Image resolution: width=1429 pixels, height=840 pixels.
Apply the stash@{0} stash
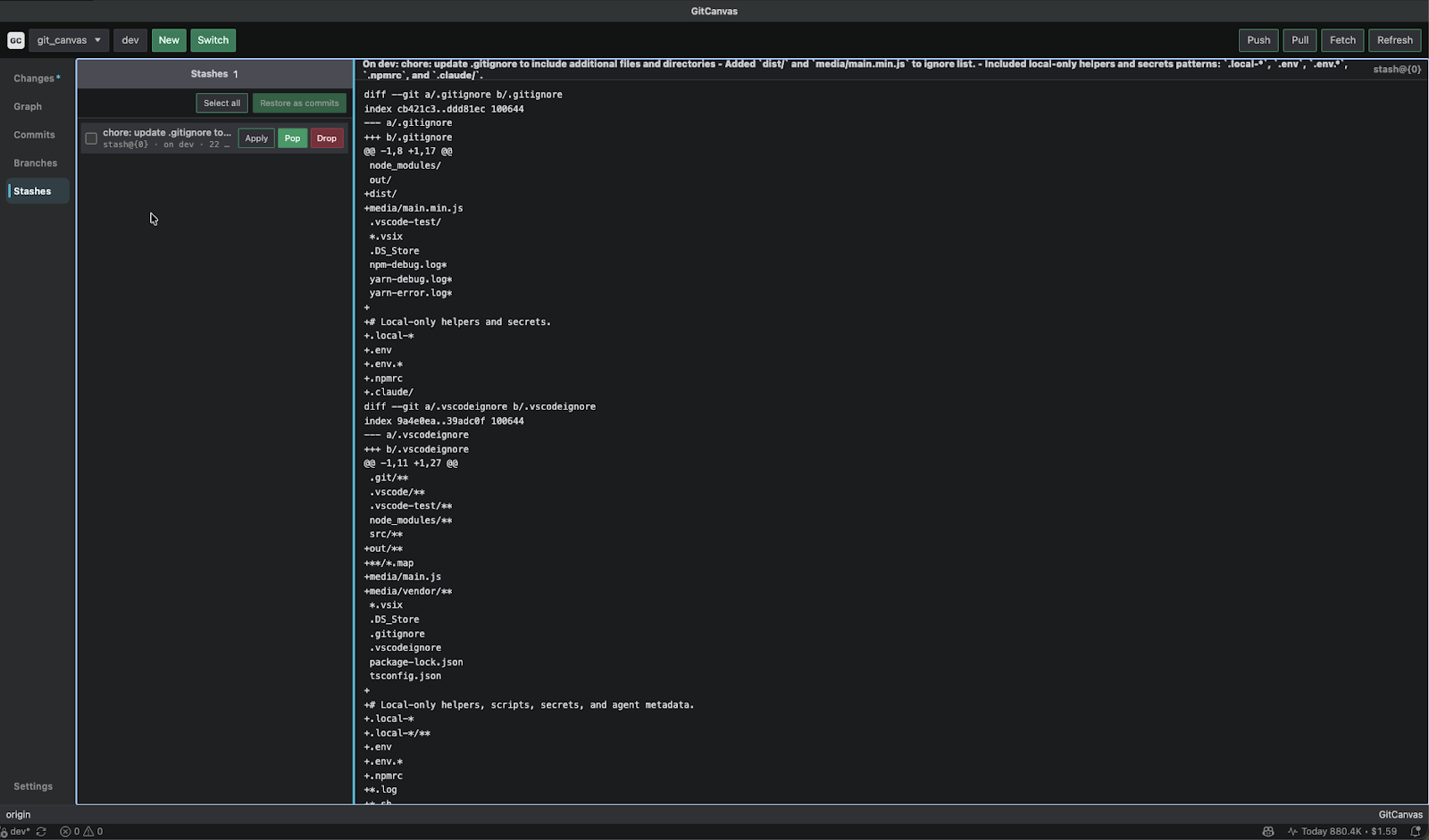tap(256, 138)
